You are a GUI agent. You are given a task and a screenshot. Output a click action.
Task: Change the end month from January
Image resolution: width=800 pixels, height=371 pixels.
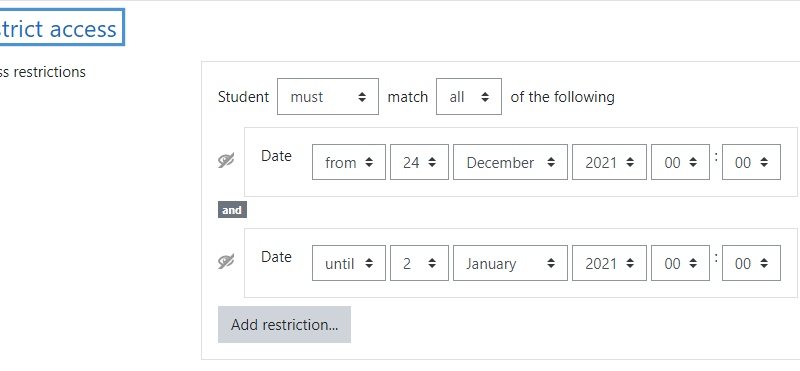(510, 263)
